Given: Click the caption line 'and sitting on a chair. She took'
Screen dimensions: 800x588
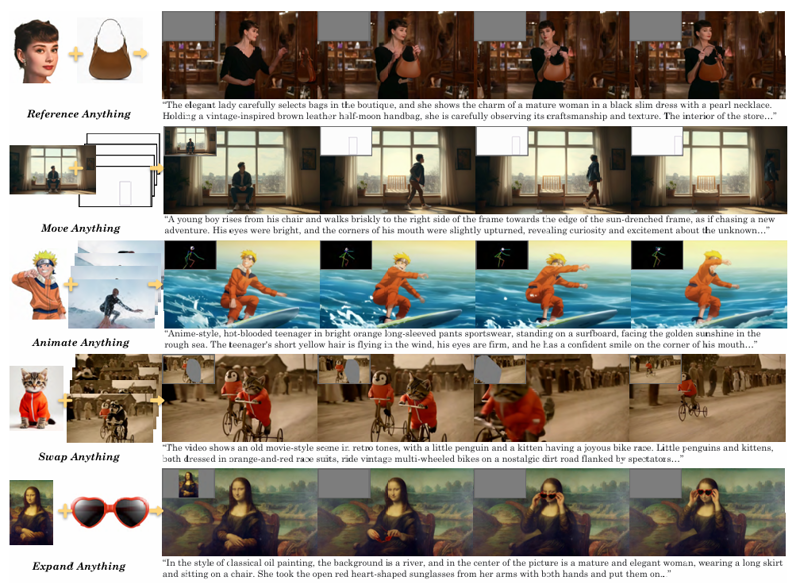Looking at the screenshot, I should point(416,574).
